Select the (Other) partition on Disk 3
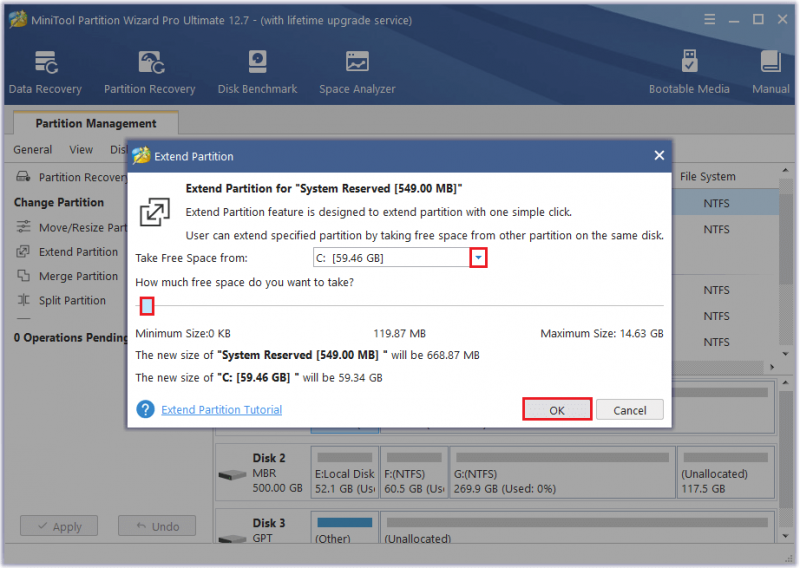 click(345, 528)
